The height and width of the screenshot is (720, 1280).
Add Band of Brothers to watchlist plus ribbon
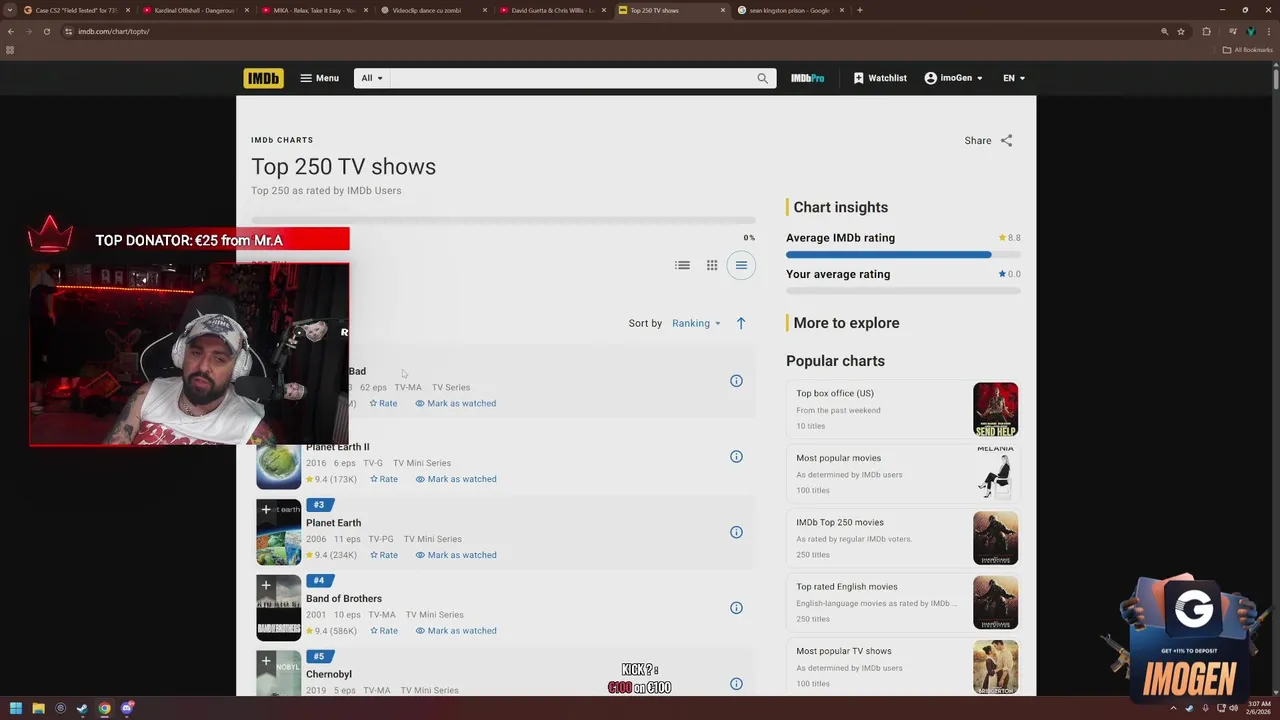pos(266,586)
